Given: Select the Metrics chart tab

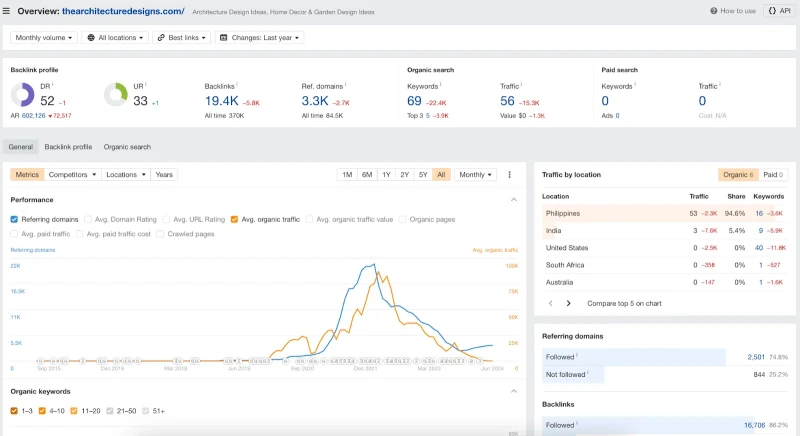Looking at the screenshot, I should (27, 174).
